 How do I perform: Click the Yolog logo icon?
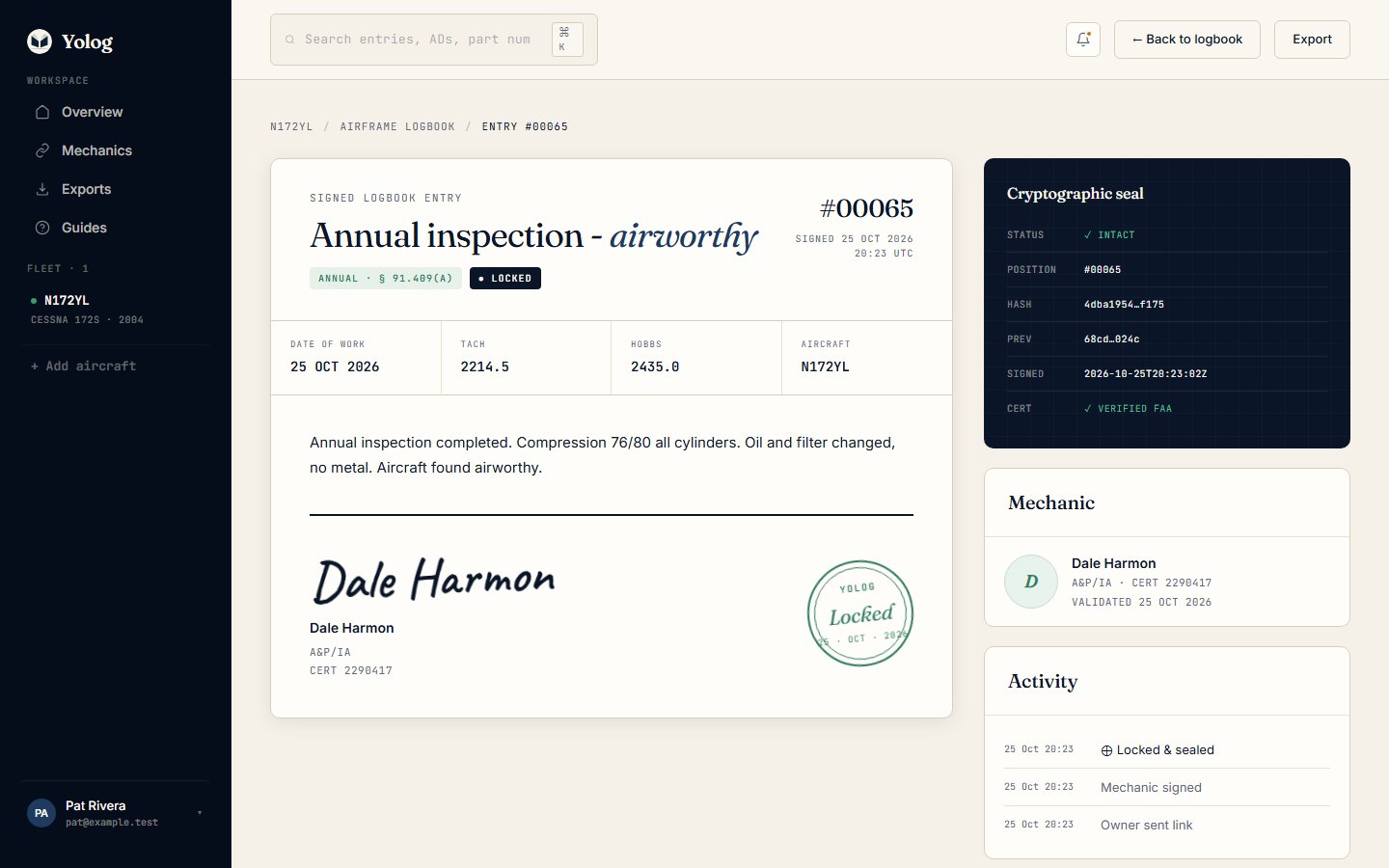click(40, 41)
